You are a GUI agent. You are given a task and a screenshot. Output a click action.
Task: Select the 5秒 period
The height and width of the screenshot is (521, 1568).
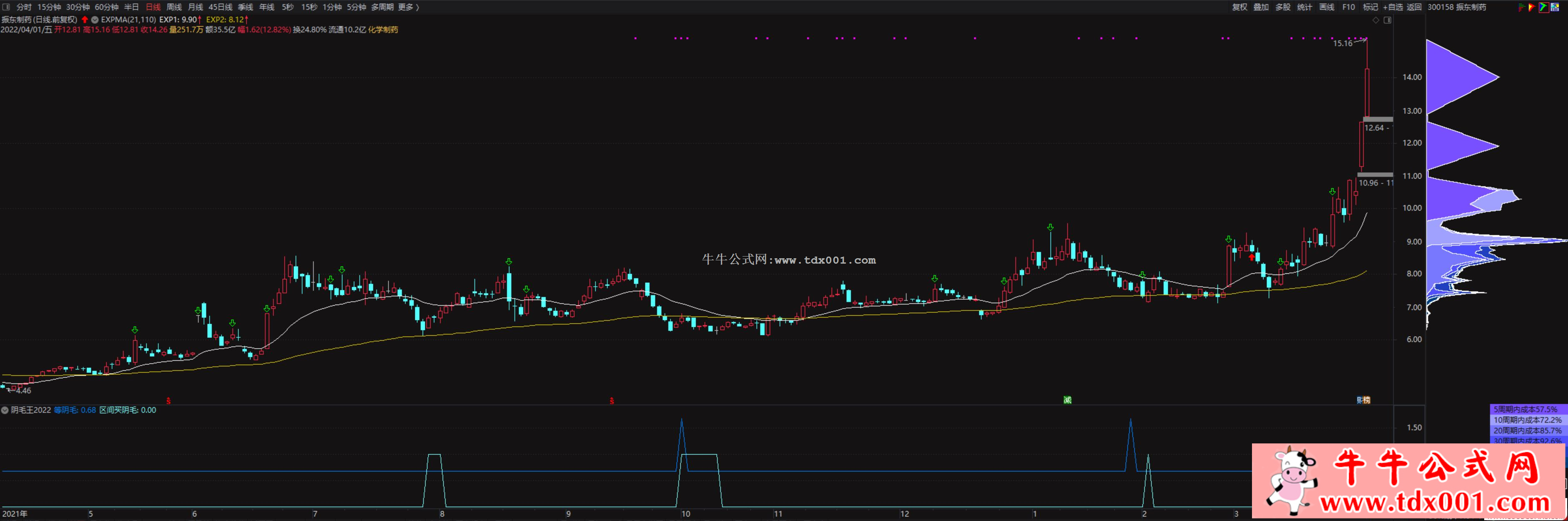(287, 8)
